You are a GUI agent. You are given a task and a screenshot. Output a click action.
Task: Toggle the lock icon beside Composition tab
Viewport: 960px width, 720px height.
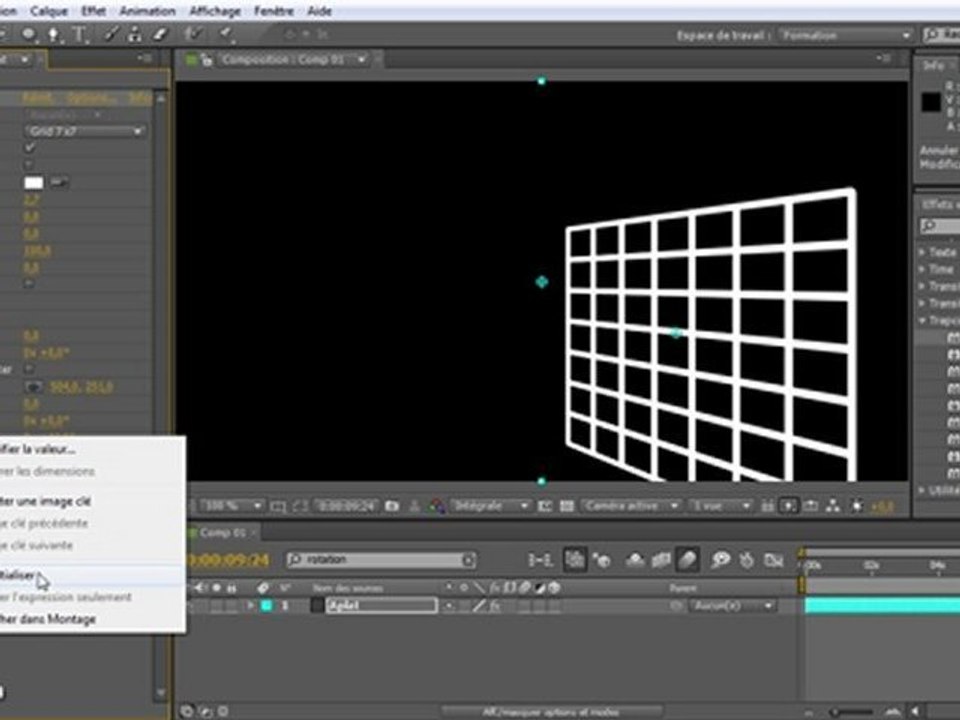[206, 59]
